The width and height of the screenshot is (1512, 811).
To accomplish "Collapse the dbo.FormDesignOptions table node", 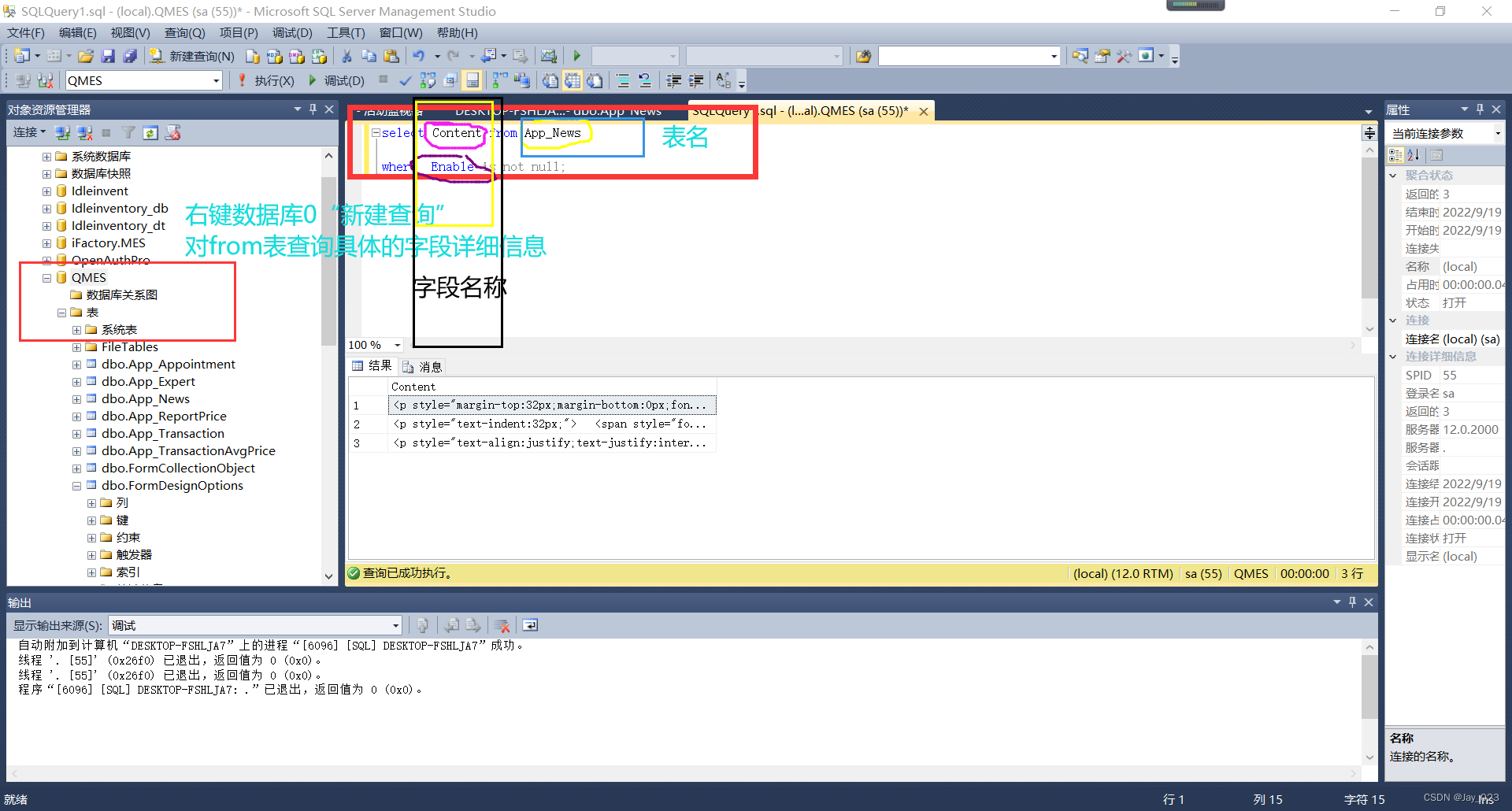I will 76,486.
